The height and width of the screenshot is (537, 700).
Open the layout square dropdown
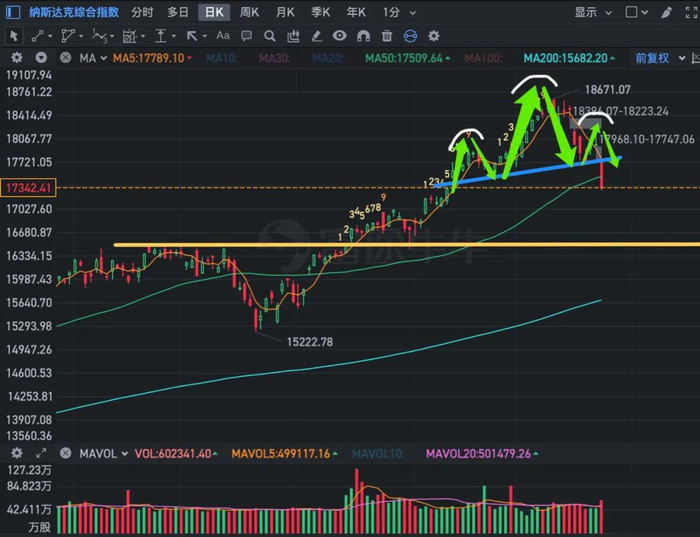[637, 12]
